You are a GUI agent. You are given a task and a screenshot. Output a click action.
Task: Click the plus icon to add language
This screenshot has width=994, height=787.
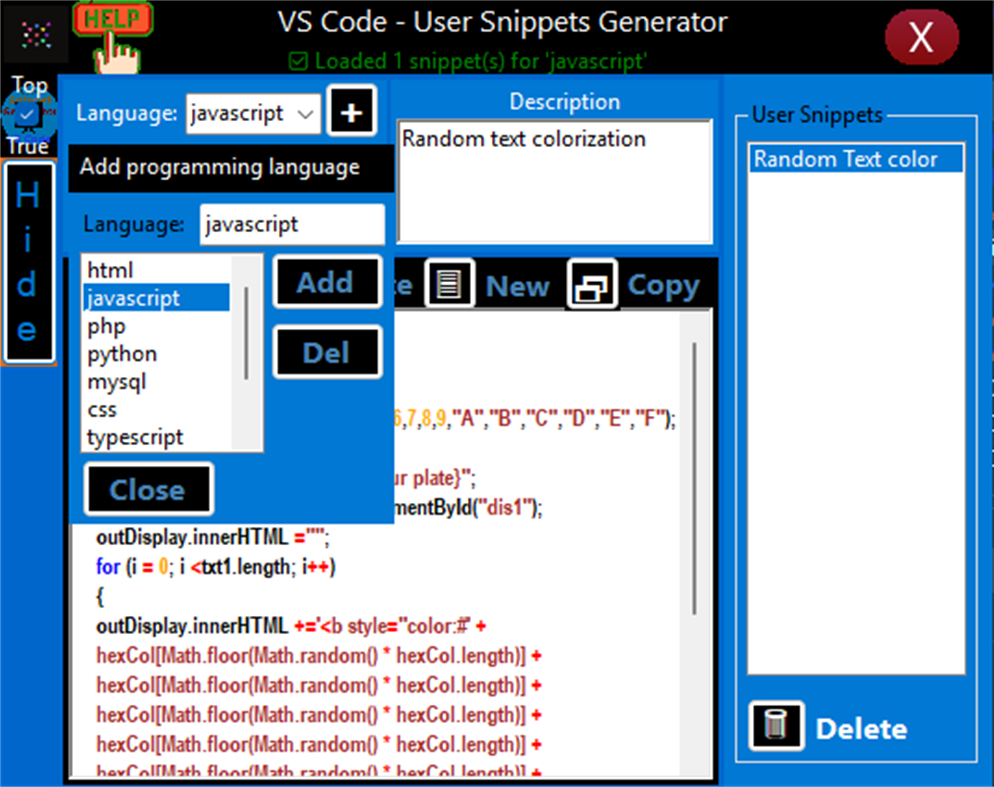[352, 112]
